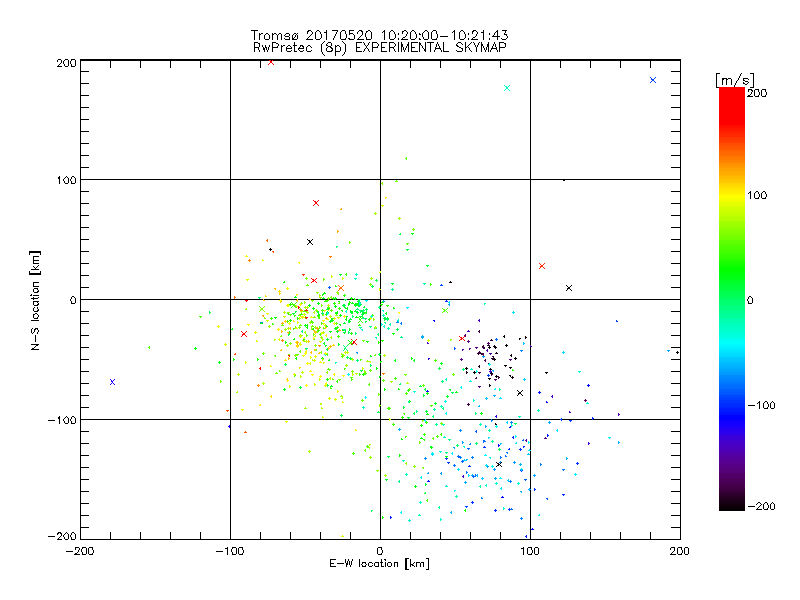Click the blue X marker in the top-right corner
Viewport: 800px width, 600px height.
click(x=653, y=80)
